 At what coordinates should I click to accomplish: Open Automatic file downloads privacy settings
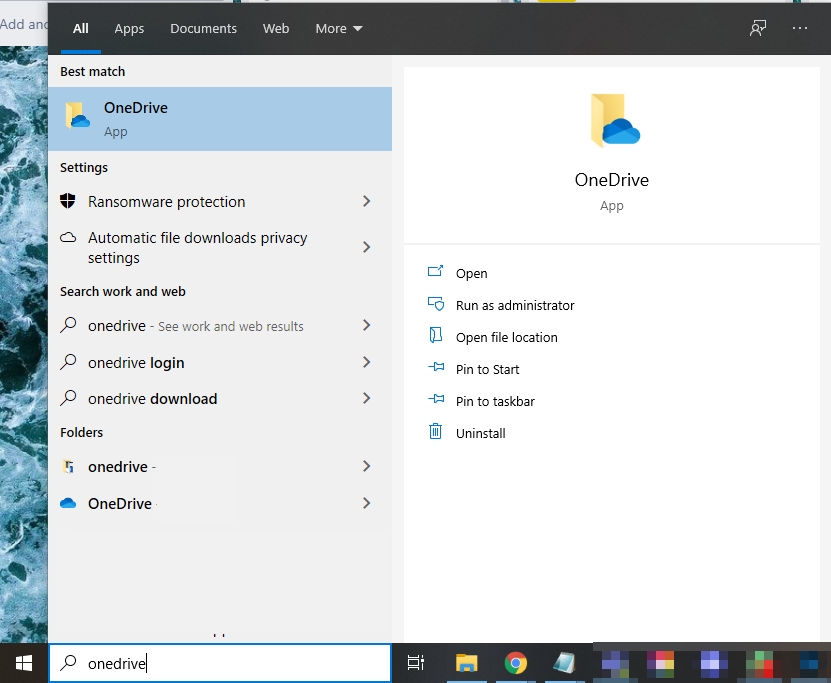(x=220, y=247)
